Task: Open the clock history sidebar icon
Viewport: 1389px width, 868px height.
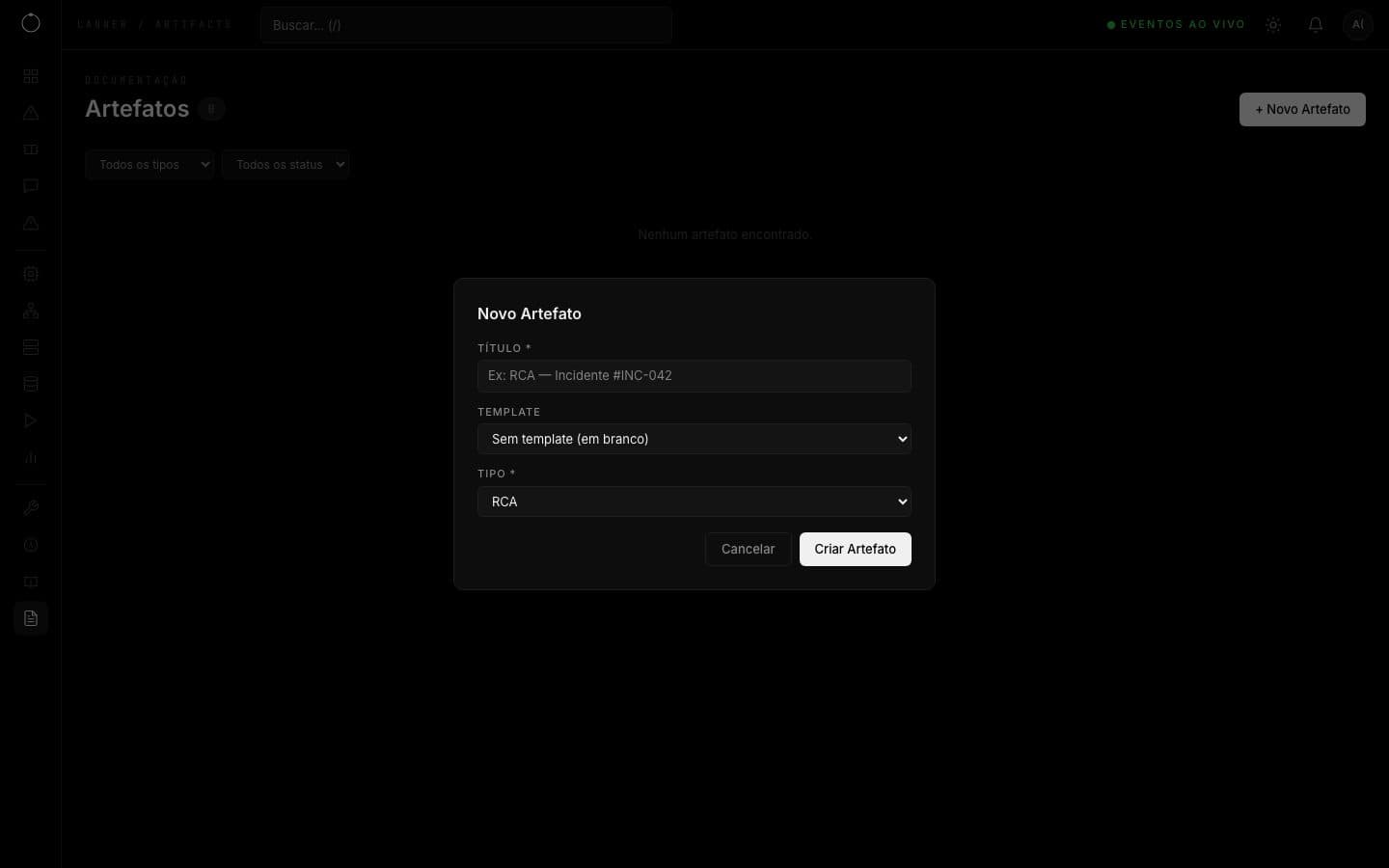Action: (31, 545)
